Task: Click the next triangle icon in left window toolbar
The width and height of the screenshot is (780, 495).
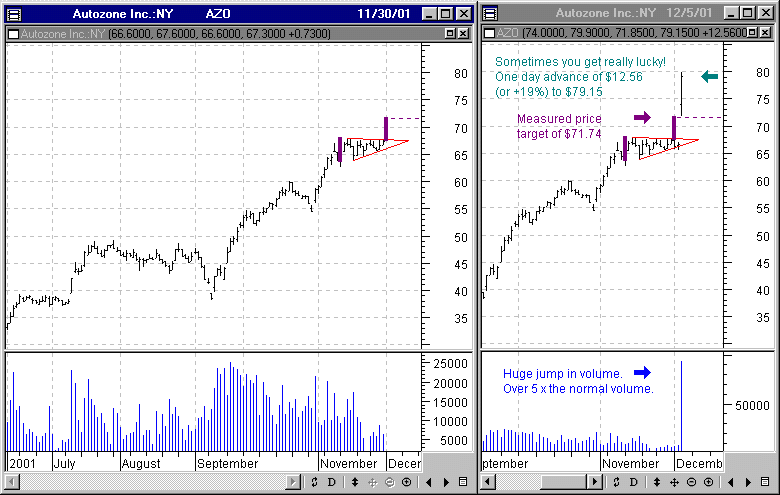Action: (446, 482)
